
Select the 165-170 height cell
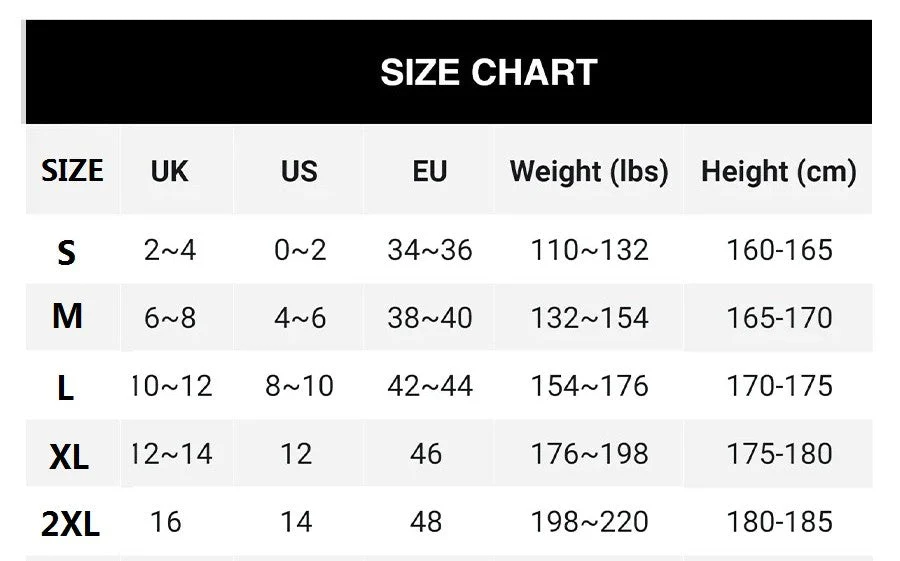pyautogui.click(x=779, y=318)
